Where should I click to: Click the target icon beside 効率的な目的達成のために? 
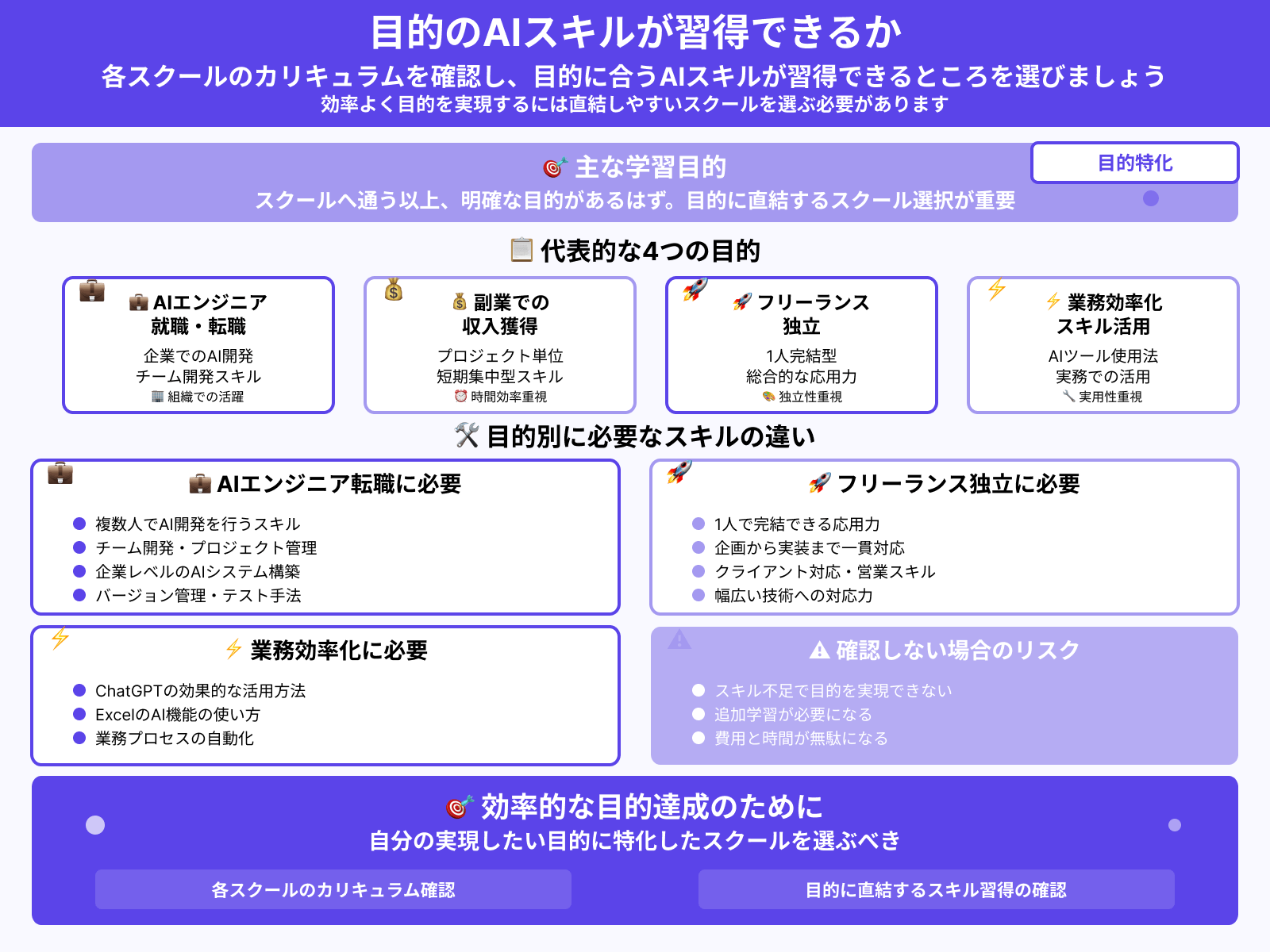460,807
